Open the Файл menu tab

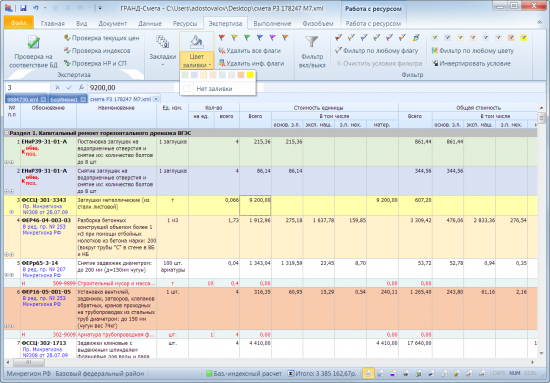[19, 23]
